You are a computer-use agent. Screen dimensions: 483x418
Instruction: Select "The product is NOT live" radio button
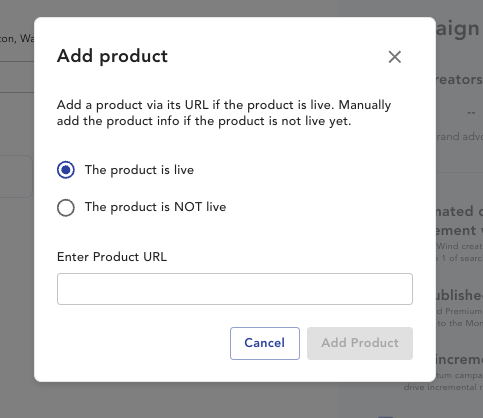(66, 208)
